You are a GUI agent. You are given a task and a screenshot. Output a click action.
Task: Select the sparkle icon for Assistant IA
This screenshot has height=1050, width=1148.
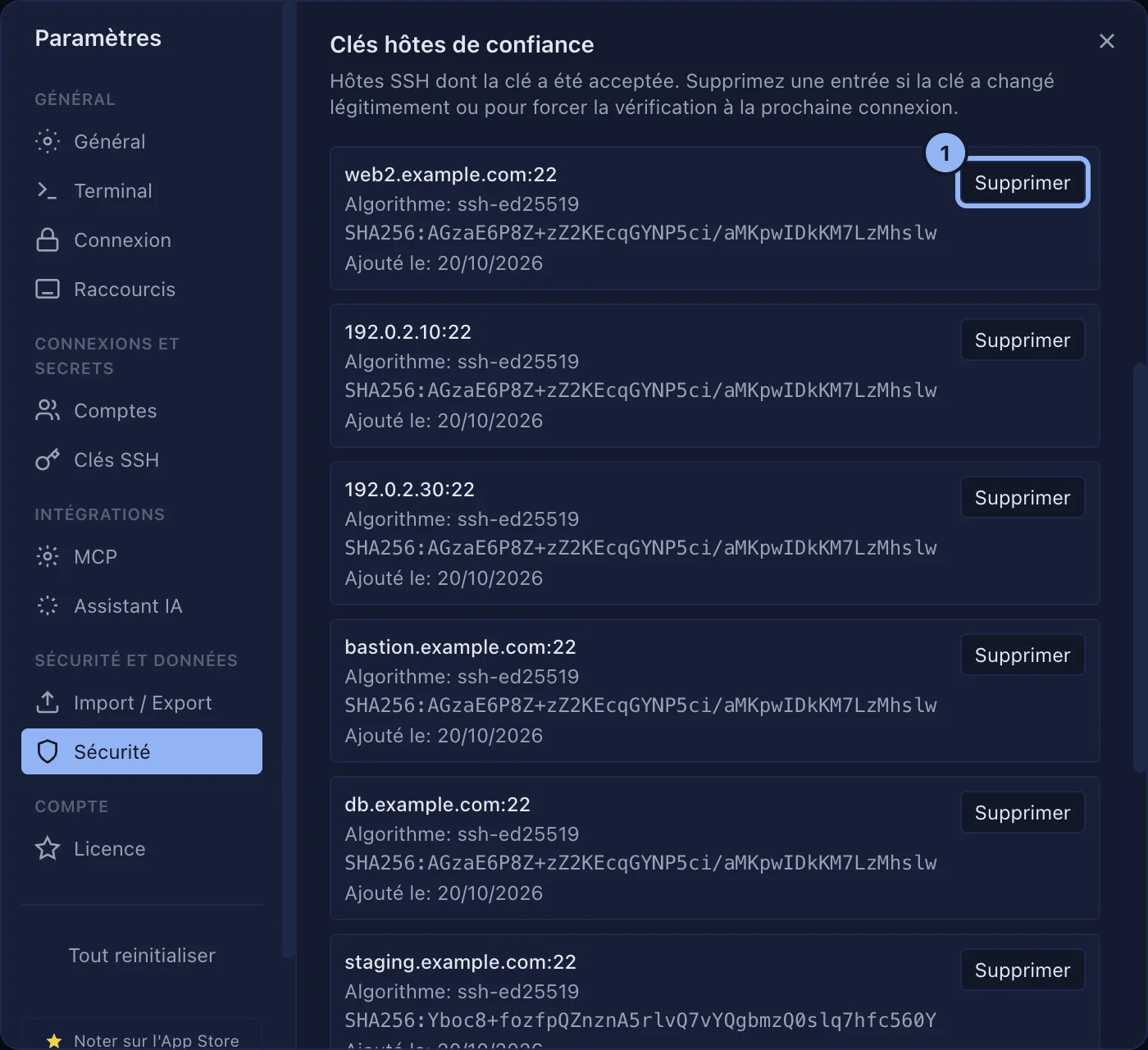(x=48, y=605)
